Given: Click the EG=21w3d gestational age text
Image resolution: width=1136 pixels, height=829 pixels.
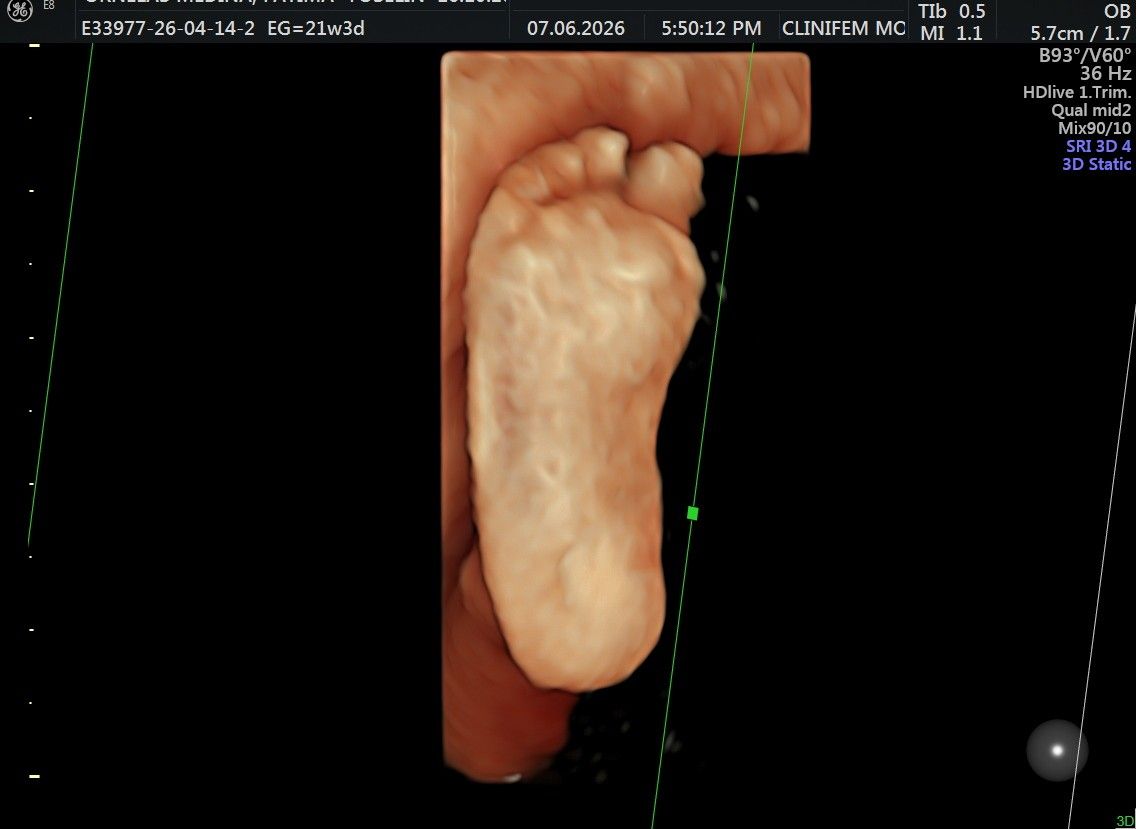Looking at the screenshot, I should click(x=316, y=29).
